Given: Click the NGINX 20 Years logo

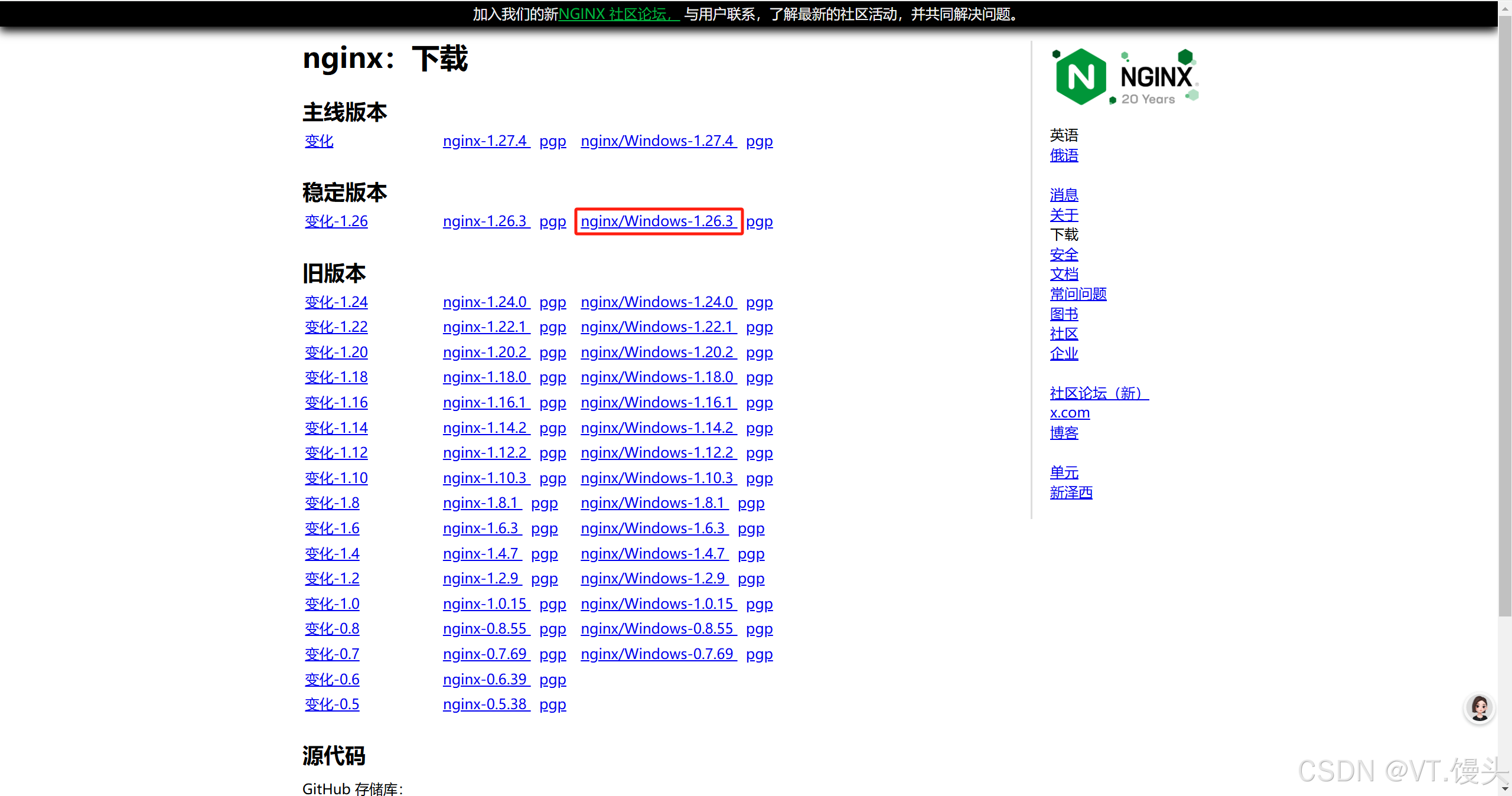Looking at the screenshot, I should [x=1125, y=77].
